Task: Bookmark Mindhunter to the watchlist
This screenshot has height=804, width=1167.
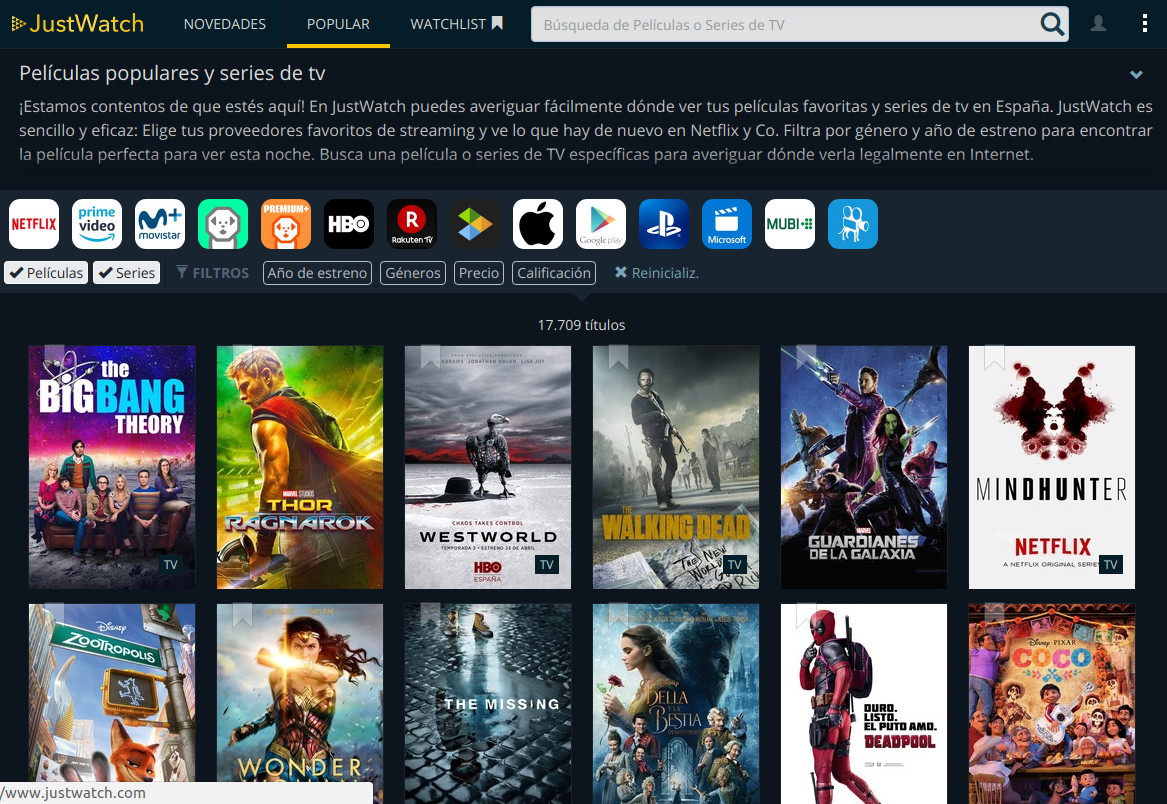Action: [x=994, y=357]
